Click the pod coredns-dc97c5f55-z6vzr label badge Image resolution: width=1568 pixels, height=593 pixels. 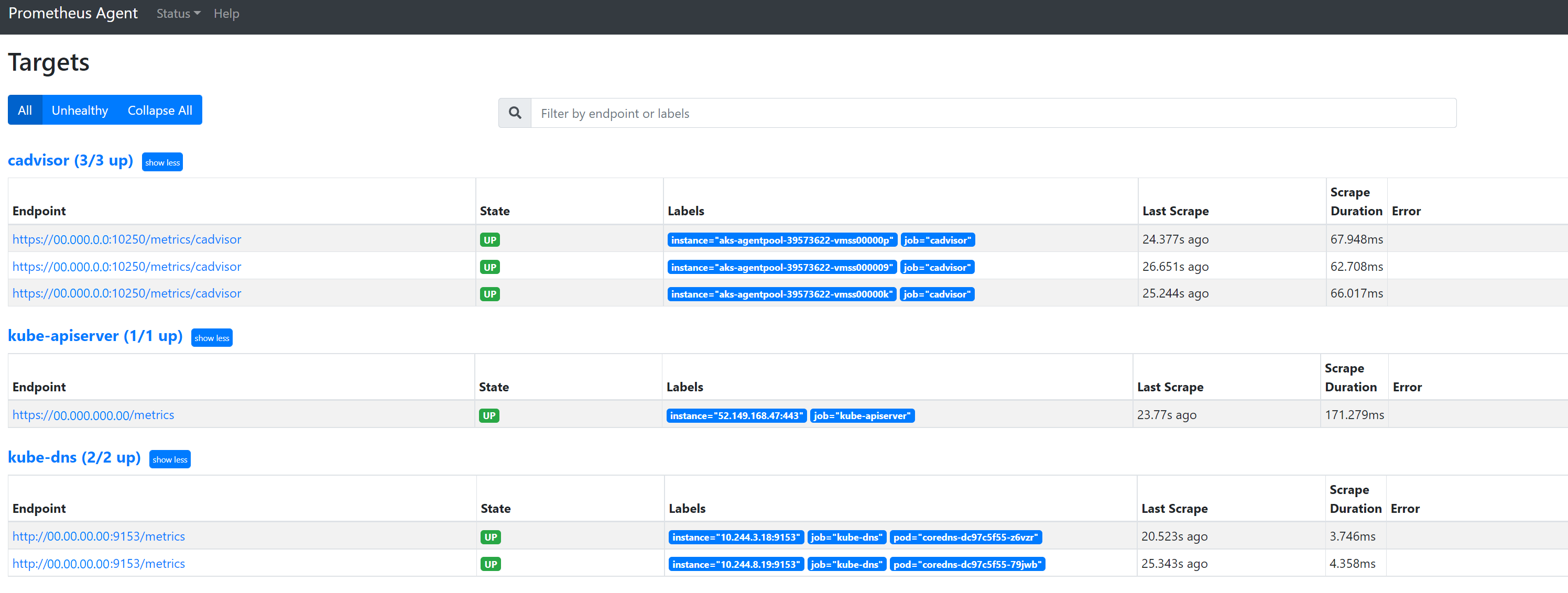(965, 537)
